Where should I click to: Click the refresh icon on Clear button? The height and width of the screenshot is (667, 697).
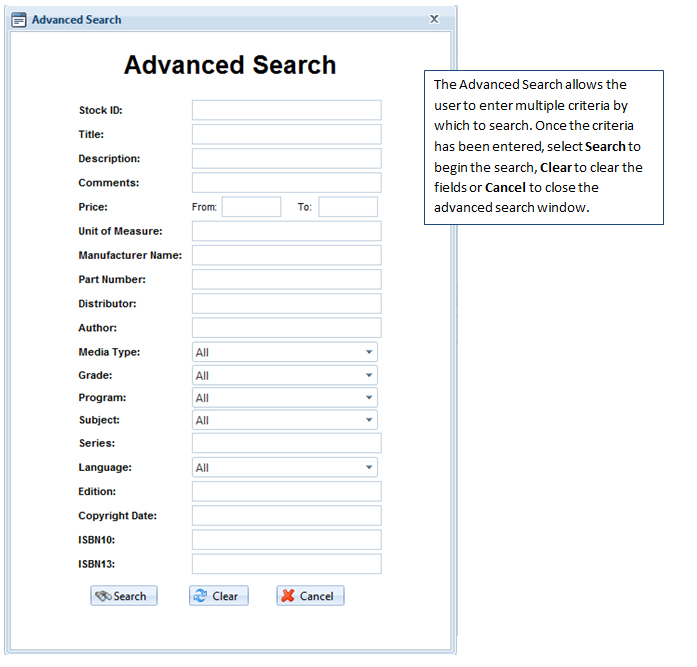(x=201, y=596)
